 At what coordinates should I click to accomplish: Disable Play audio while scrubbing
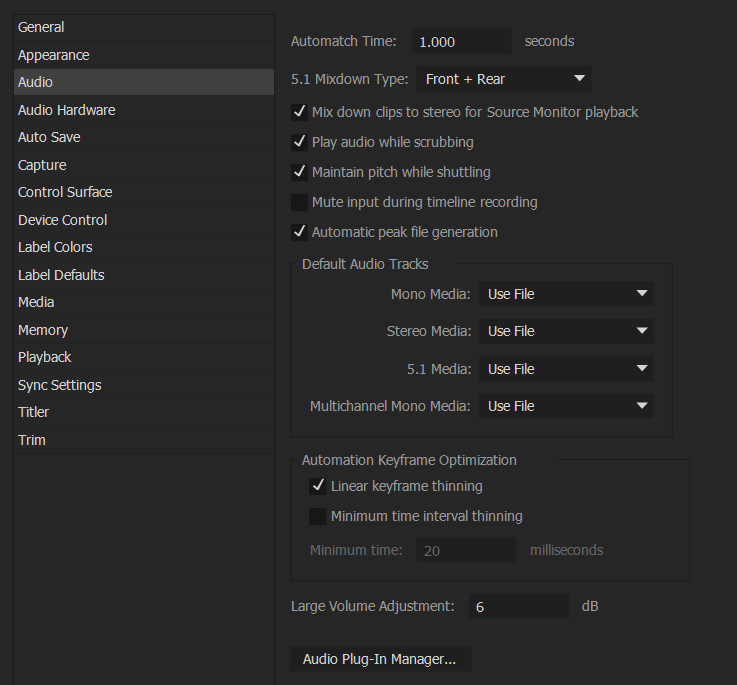[x=299, y=142]
